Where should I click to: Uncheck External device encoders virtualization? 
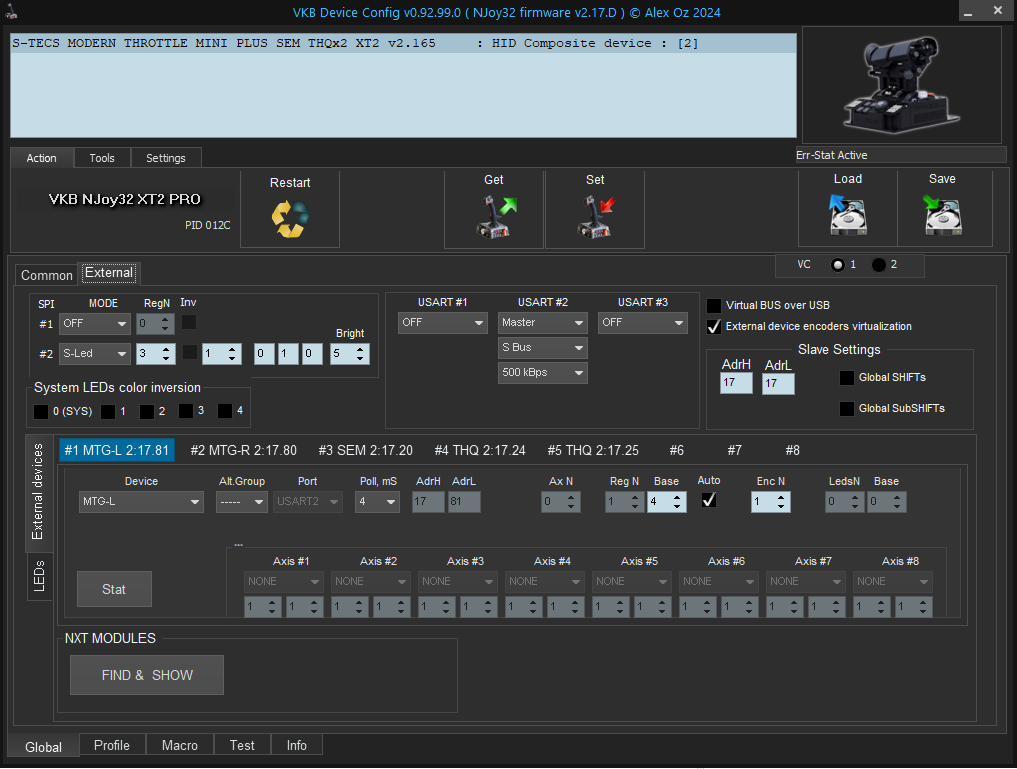pyautogui.click(x=714, y=326)
